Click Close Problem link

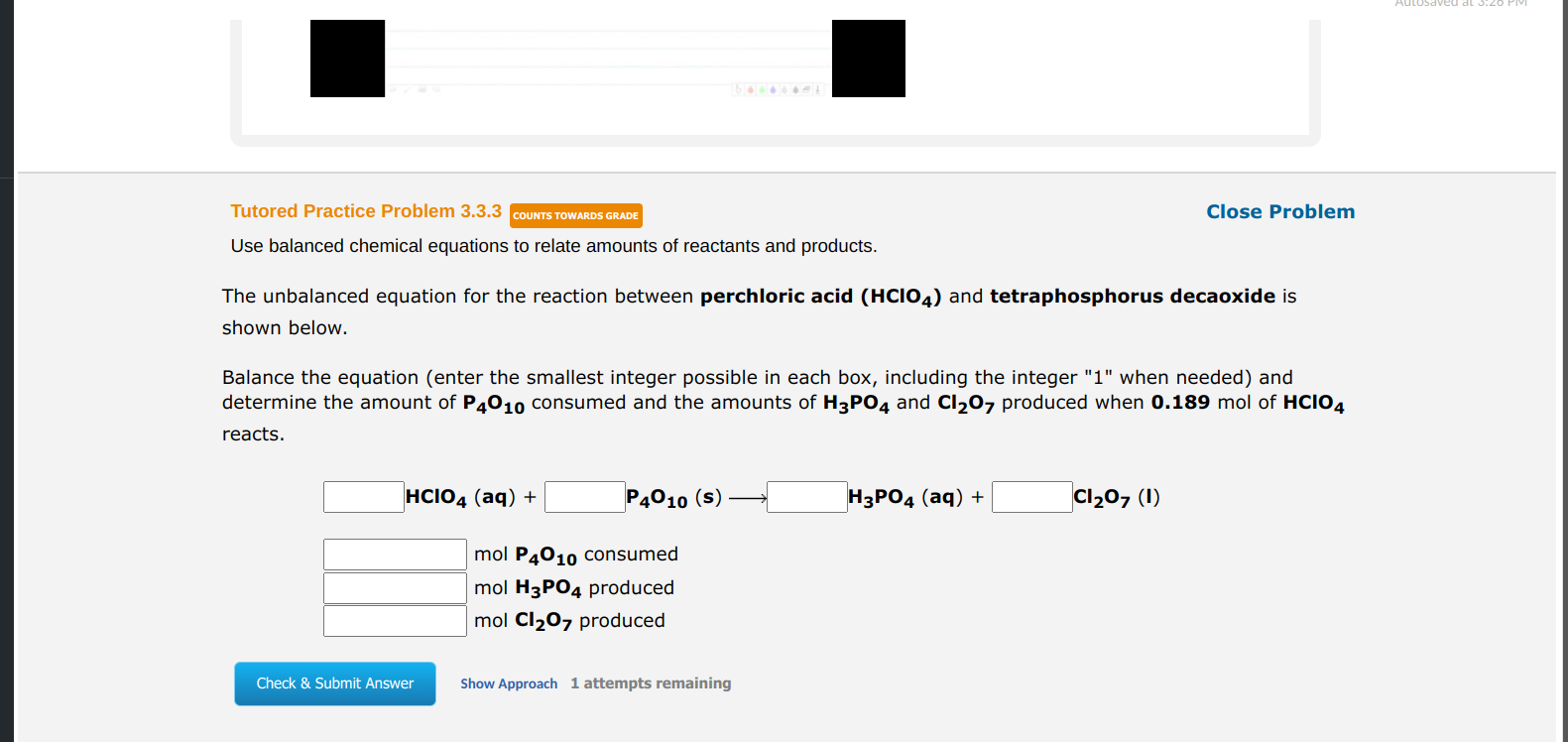pos(1279,211)
